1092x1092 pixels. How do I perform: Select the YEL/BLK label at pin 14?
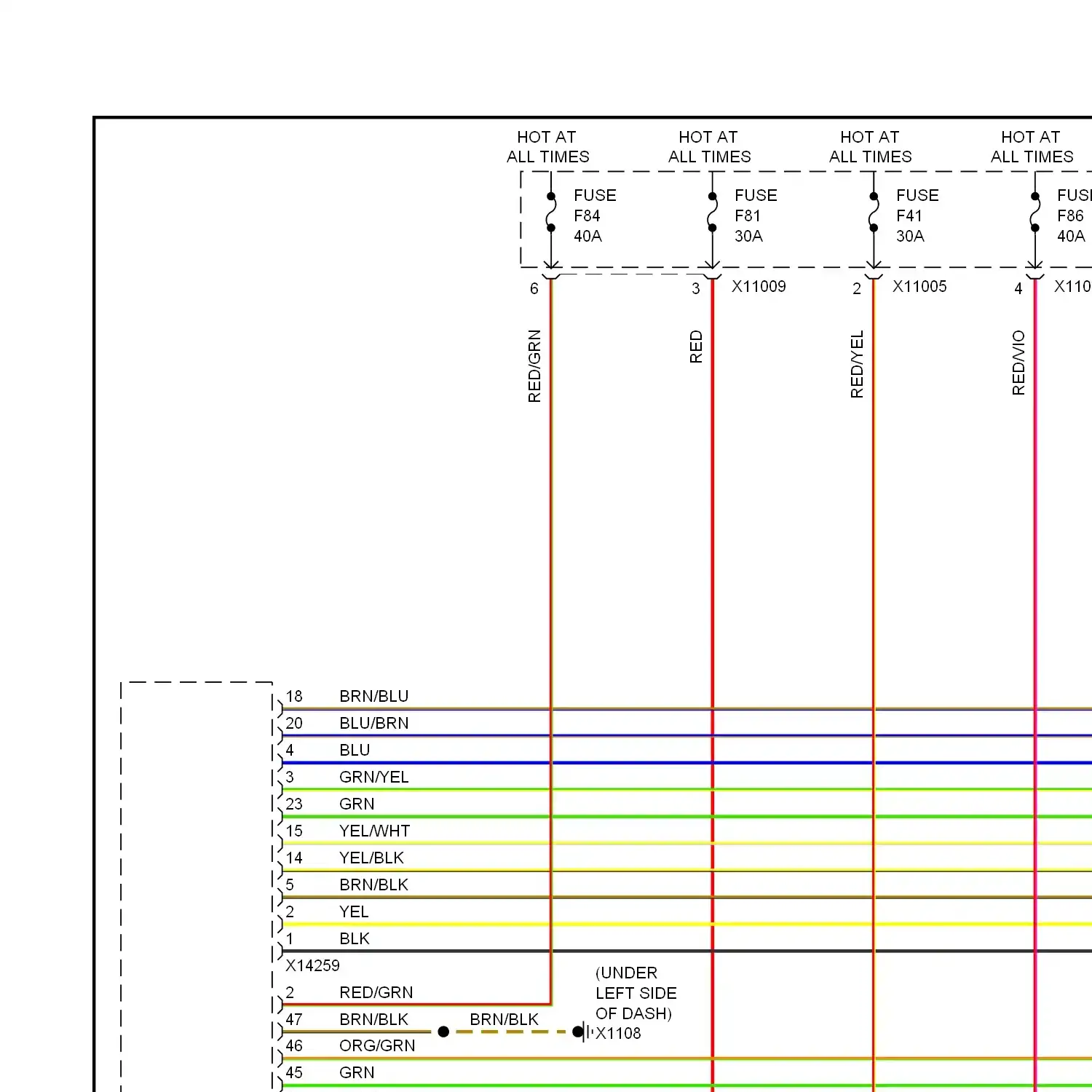click(372, 858)
